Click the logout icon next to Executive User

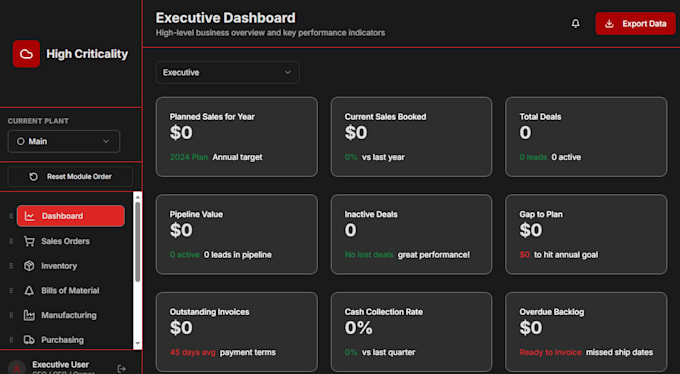pos(122,368)
